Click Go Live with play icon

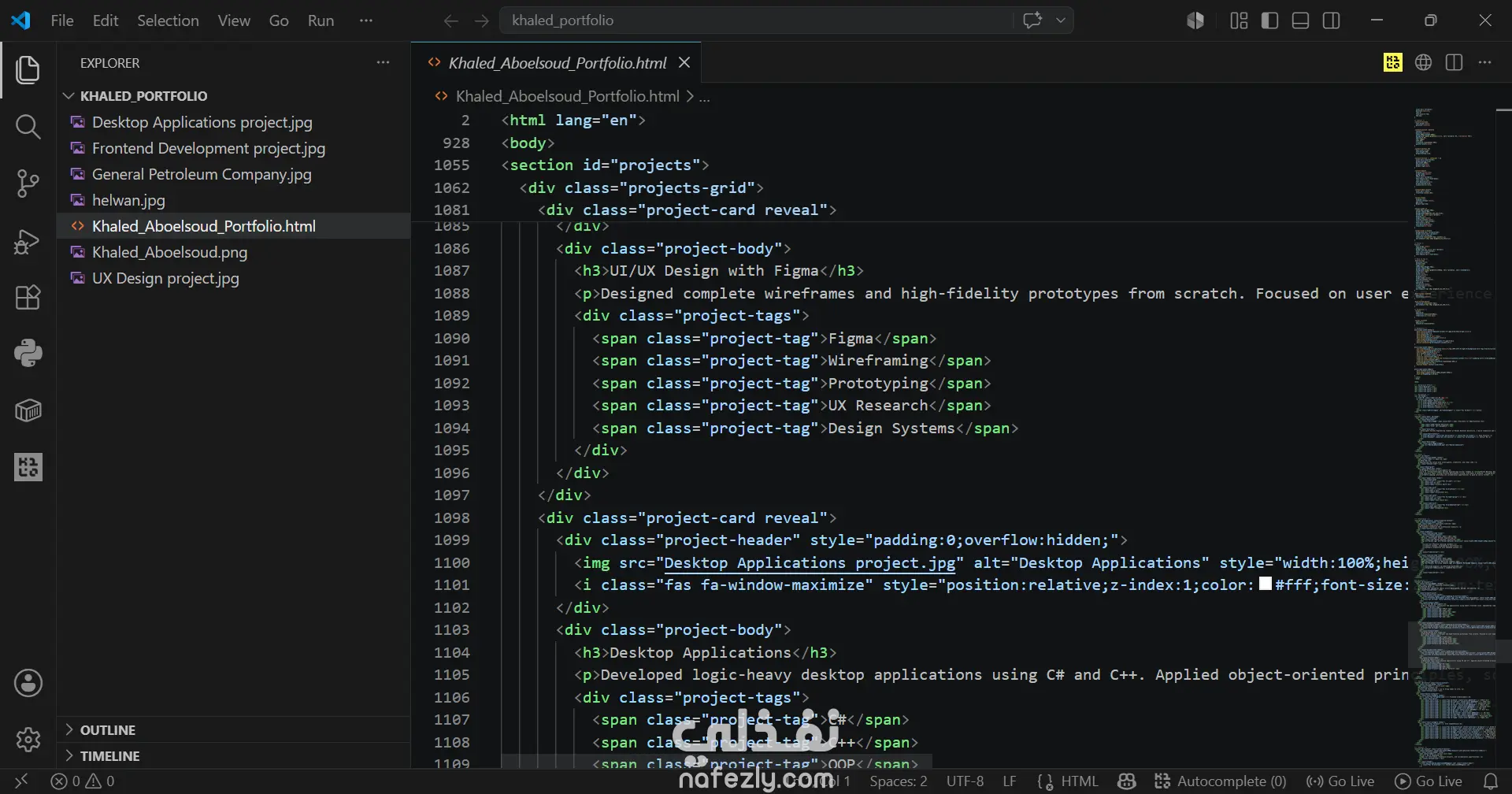pos(1429,781)
